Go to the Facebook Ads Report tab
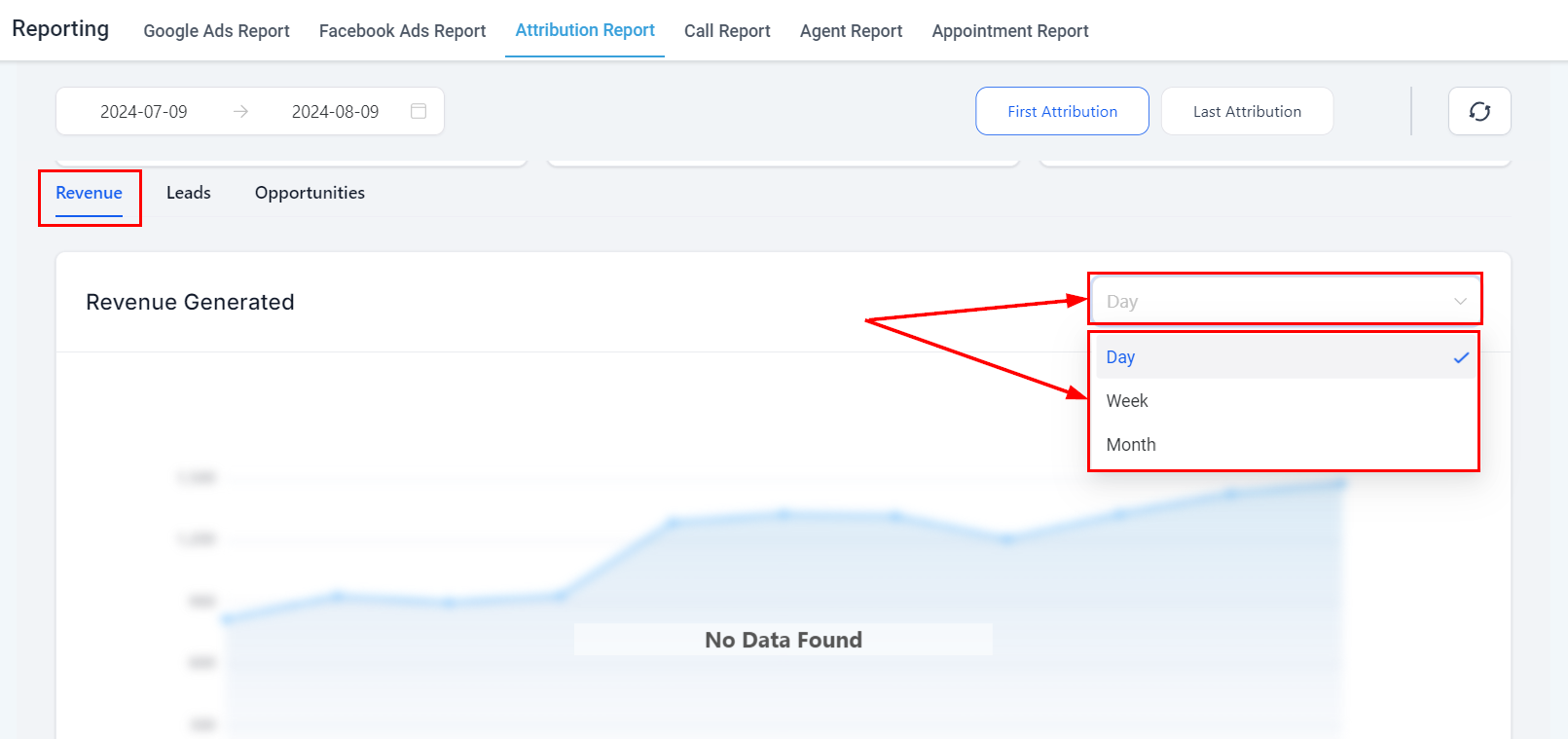The width and height of the screenshot is (1568, 739). pos(402,31)
